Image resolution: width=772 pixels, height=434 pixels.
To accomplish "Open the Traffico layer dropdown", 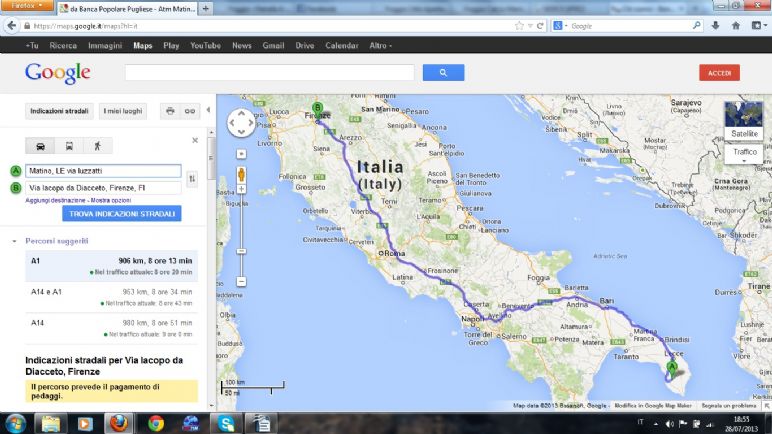I will (744, 154).
